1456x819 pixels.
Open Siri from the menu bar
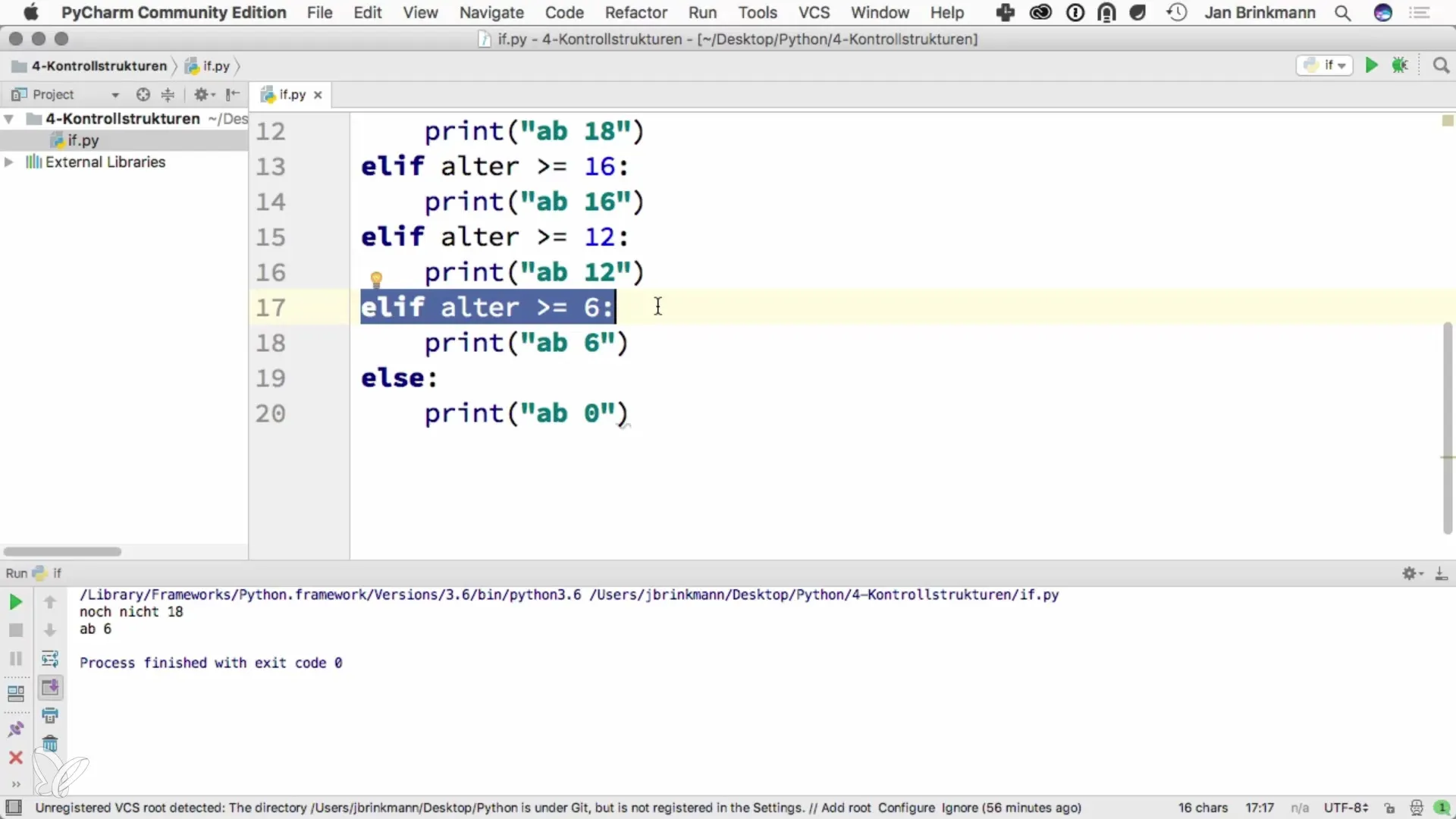pyautogui.click(x=1383, y=12)
